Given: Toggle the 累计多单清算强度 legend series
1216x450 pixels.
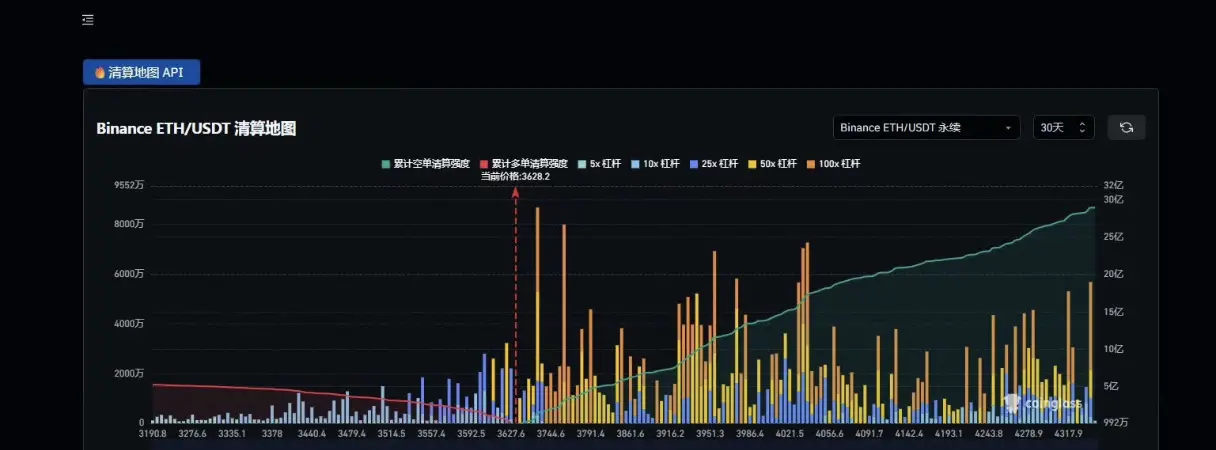Looking at the screenshot, I should 524,163.
